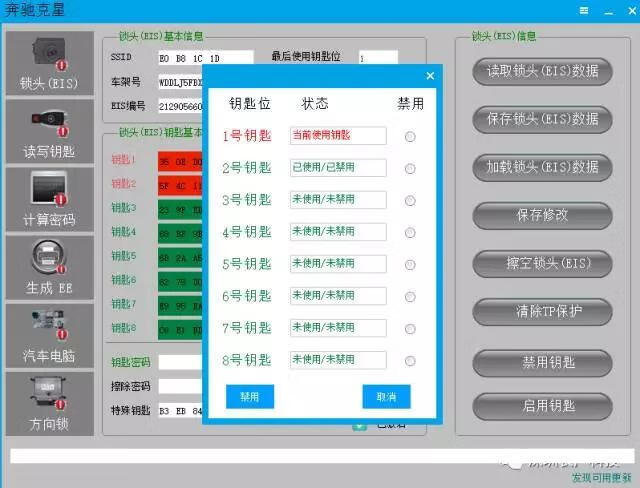Click 加载锁头(EIS)数据 button
640x488 pixels.
pos(542,167)
